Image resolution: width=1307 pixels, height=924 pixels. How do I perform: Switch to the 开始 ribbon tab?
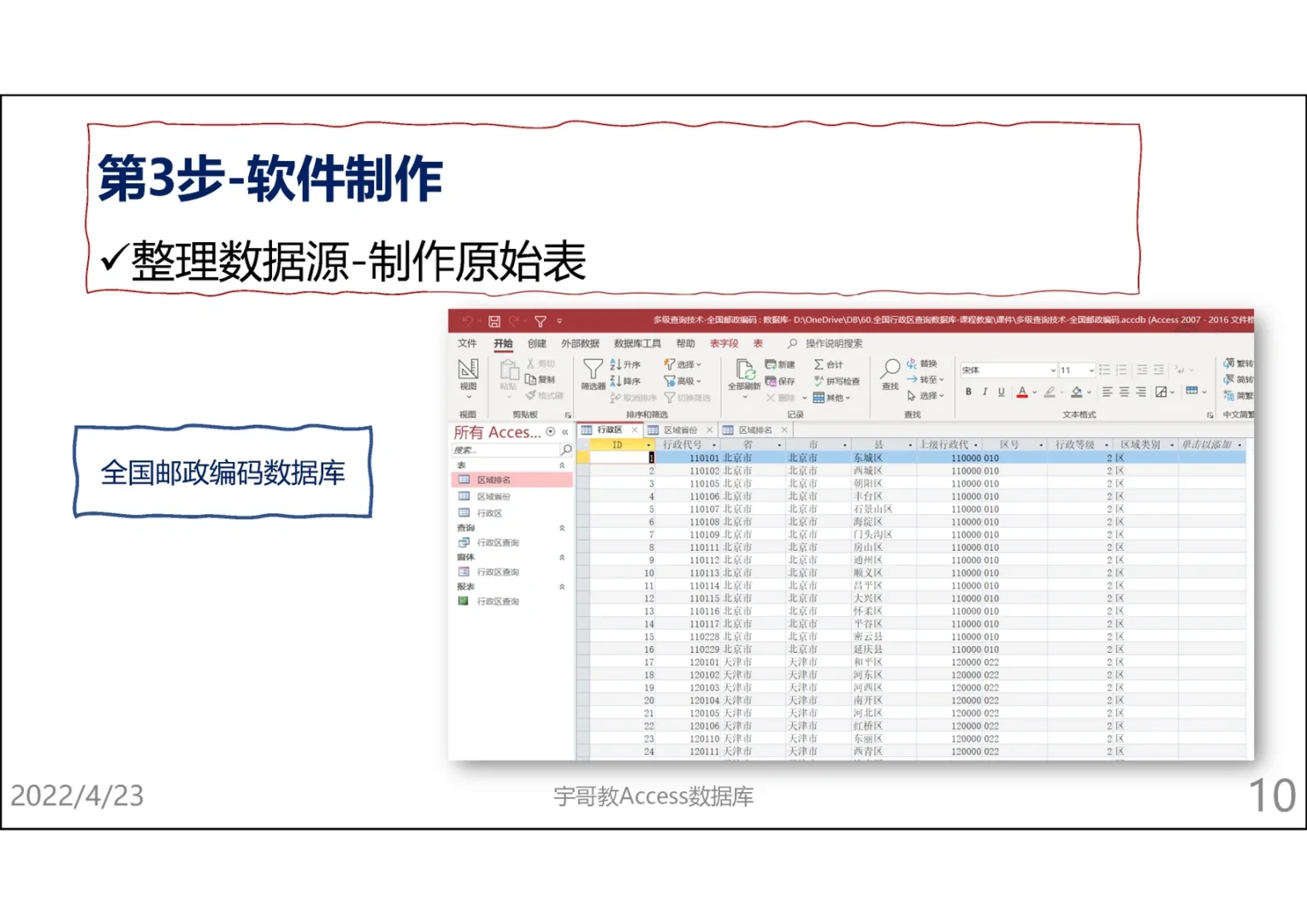pyautogui.click(x=503, y=343)
